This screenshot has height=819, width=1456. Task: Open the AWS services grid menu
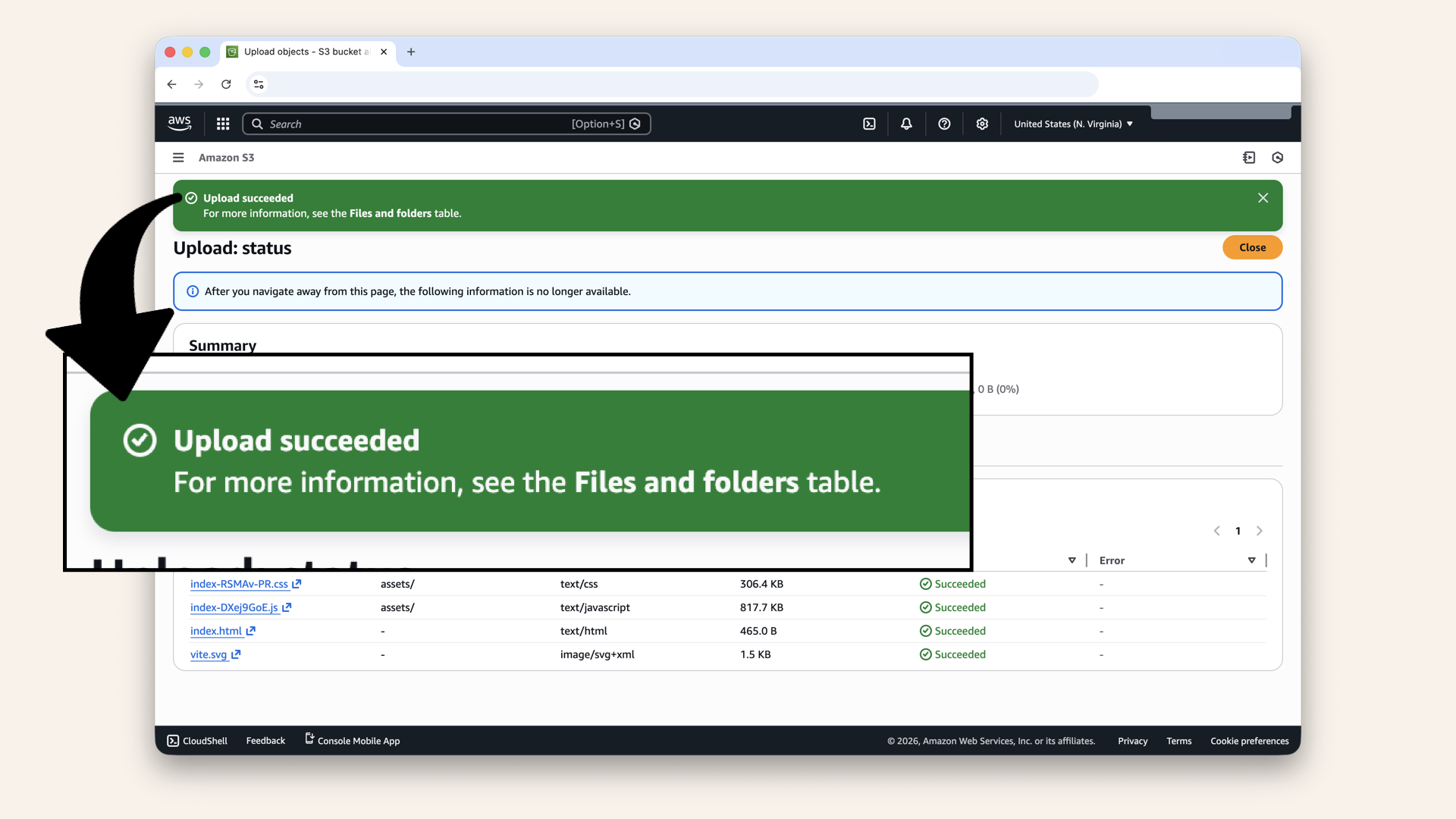[223, 124]
